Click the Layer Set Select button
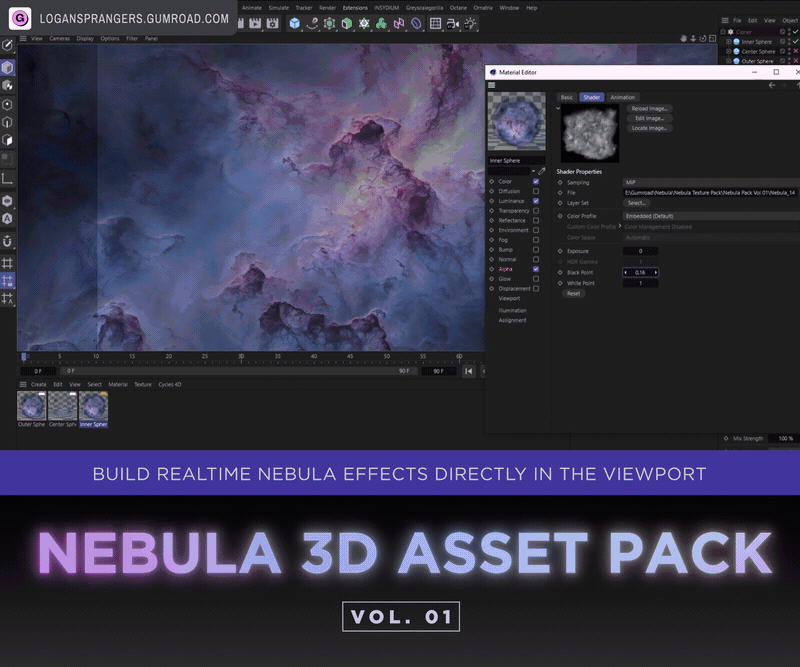Viewport: 800px width, 667px height. coord(636,203)
